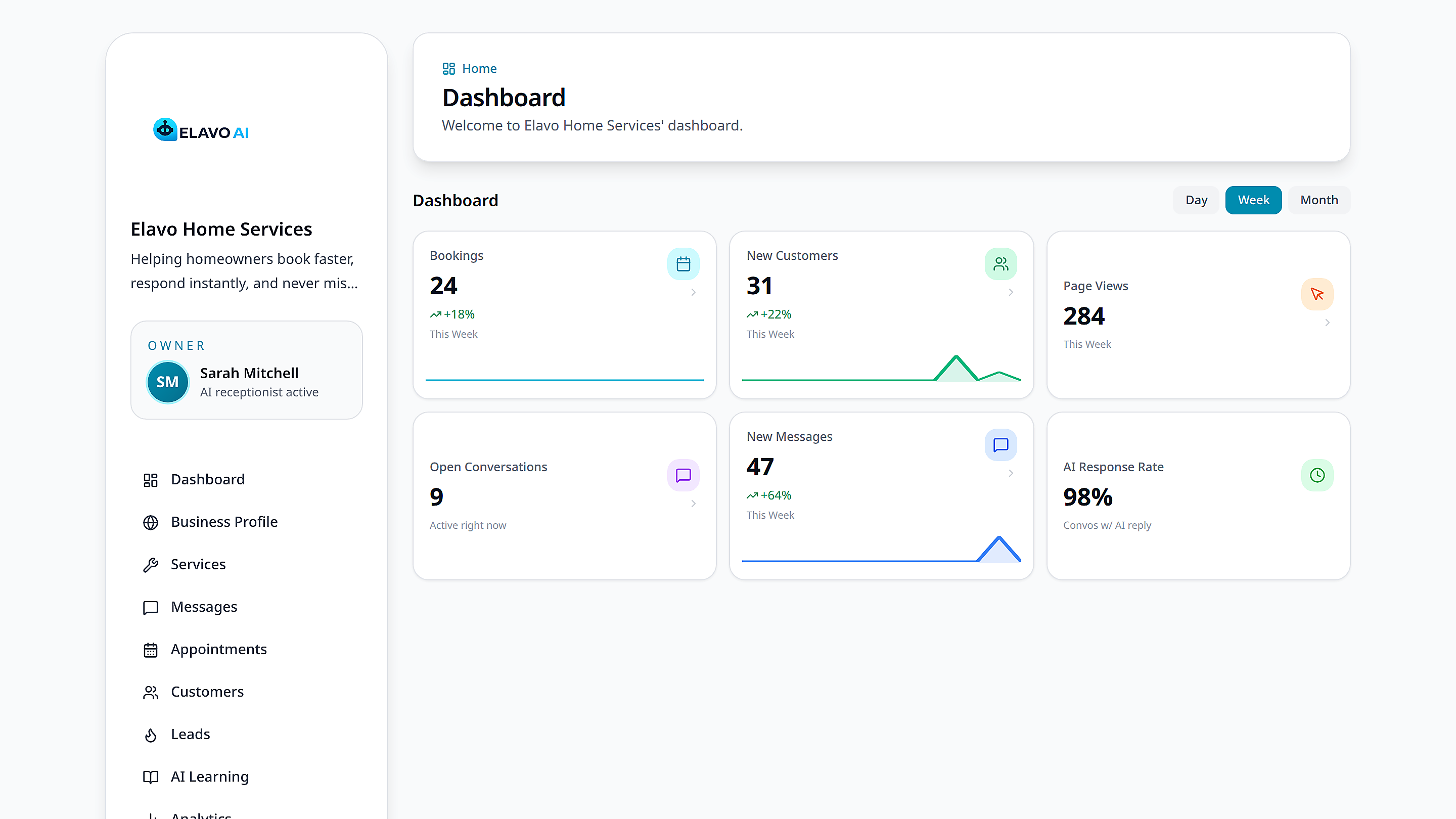The height and width of the screenshot is (819, 1456).
Task: Click the Bookings value 24
Action: click(x=443, y=286)
